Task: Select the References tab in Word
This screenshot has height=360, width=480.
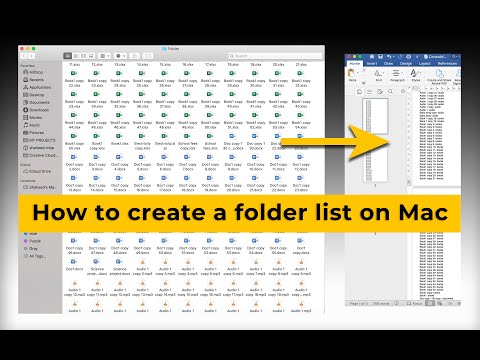Action: coord(447,63)
